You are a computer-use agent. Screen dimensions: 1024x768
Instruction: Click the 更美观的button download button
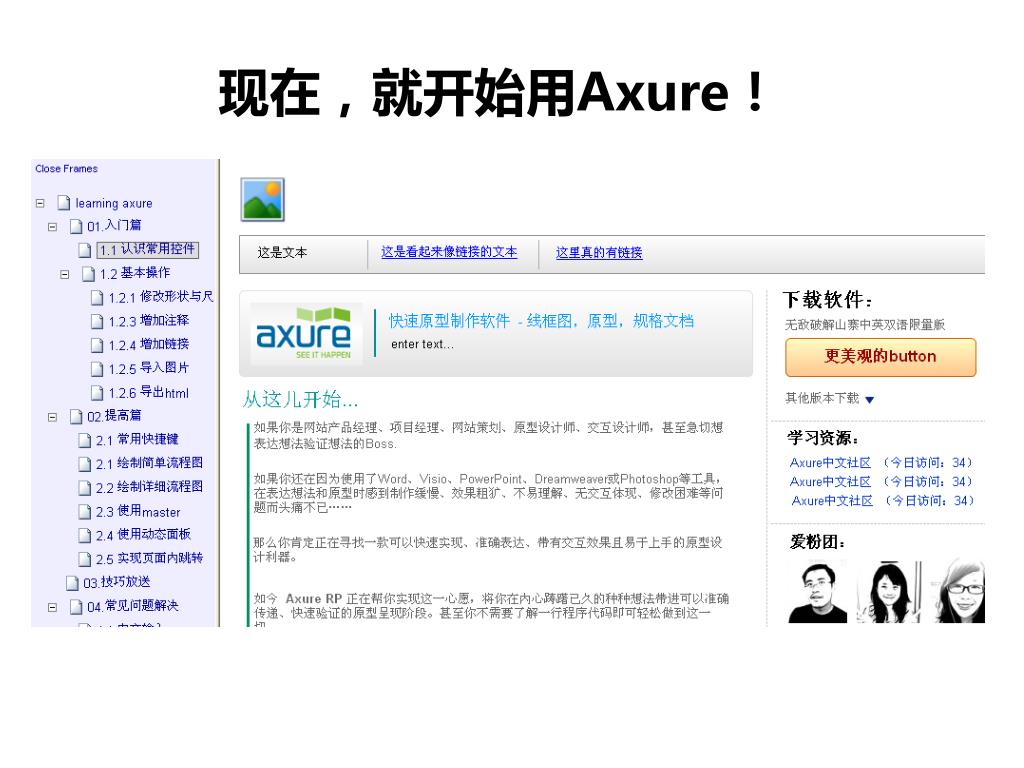880,357
